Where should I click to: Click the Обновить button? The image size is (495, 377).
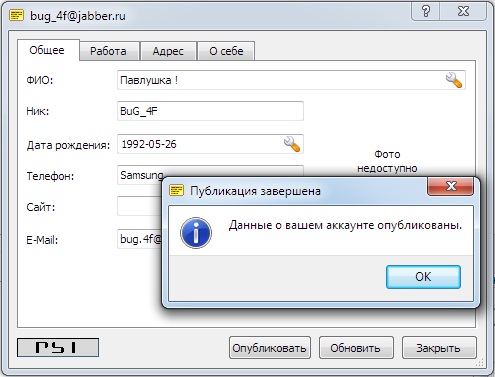click(356, 348)
